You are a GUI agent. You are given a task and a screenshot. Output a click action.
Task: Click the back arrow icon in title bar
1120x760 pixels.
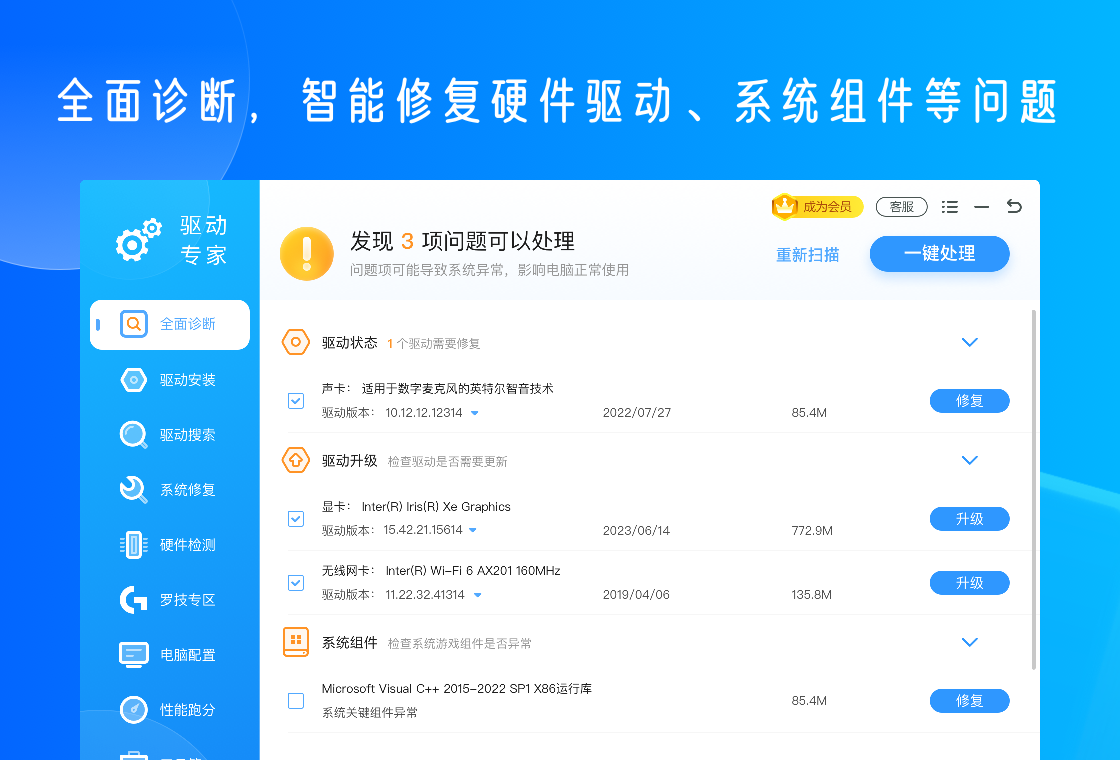pyautogui.click(x=1014, y=206)
